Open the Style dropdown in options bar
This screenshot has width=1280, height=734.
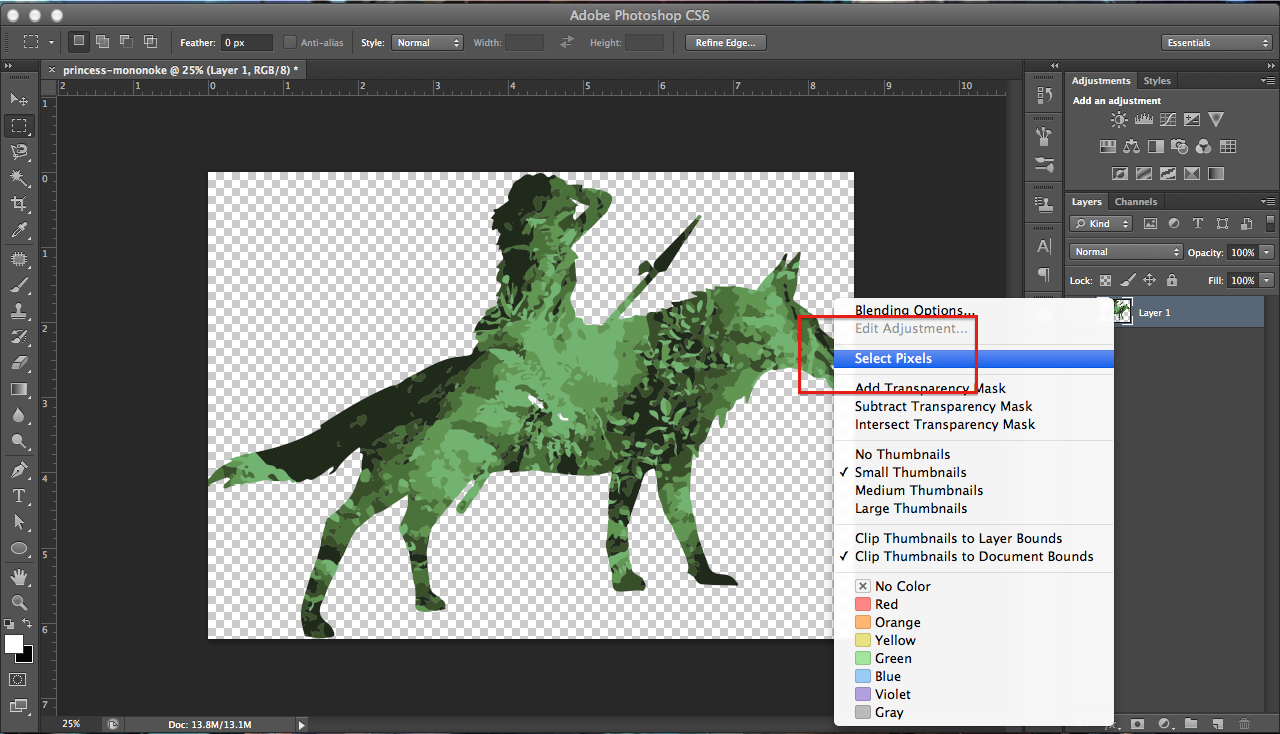427,43
